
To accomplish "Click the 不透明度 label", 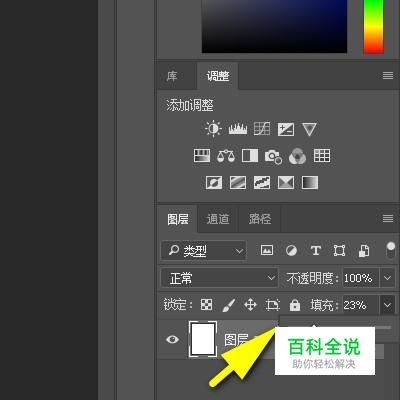I will [312, 278].
